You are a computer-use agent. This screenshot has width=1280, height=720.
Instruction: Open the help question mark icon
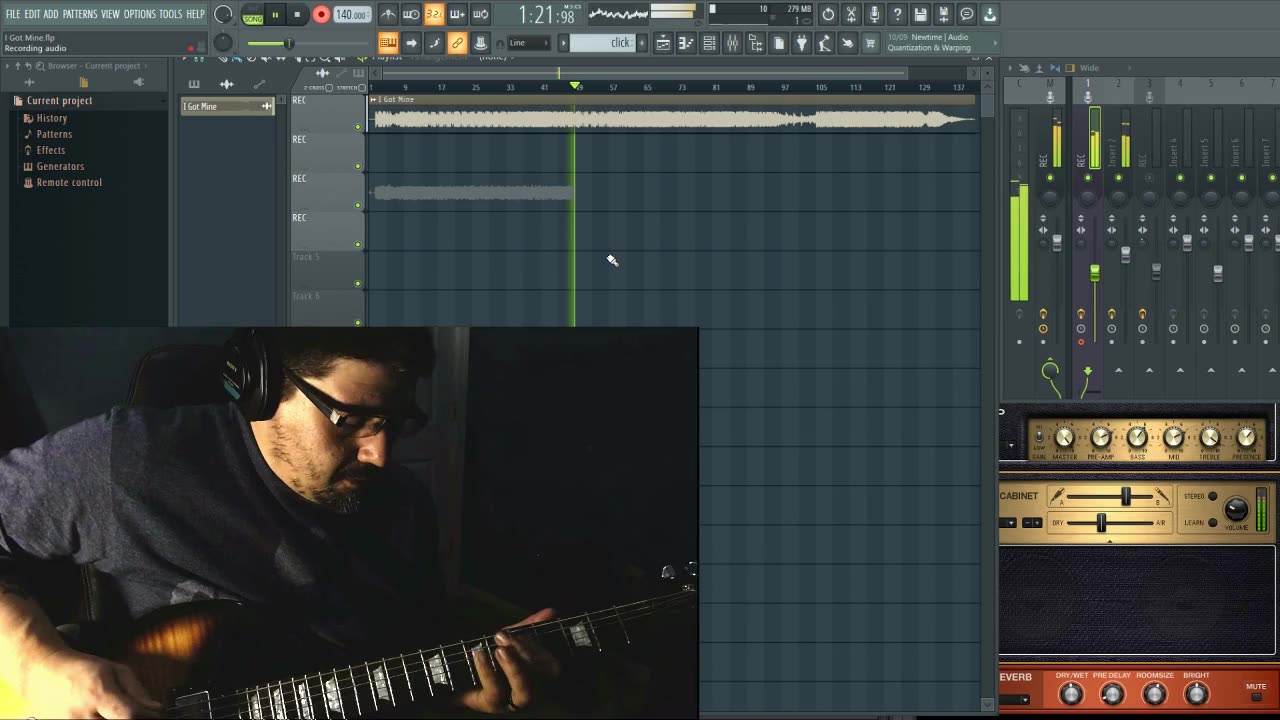(897, 14)
